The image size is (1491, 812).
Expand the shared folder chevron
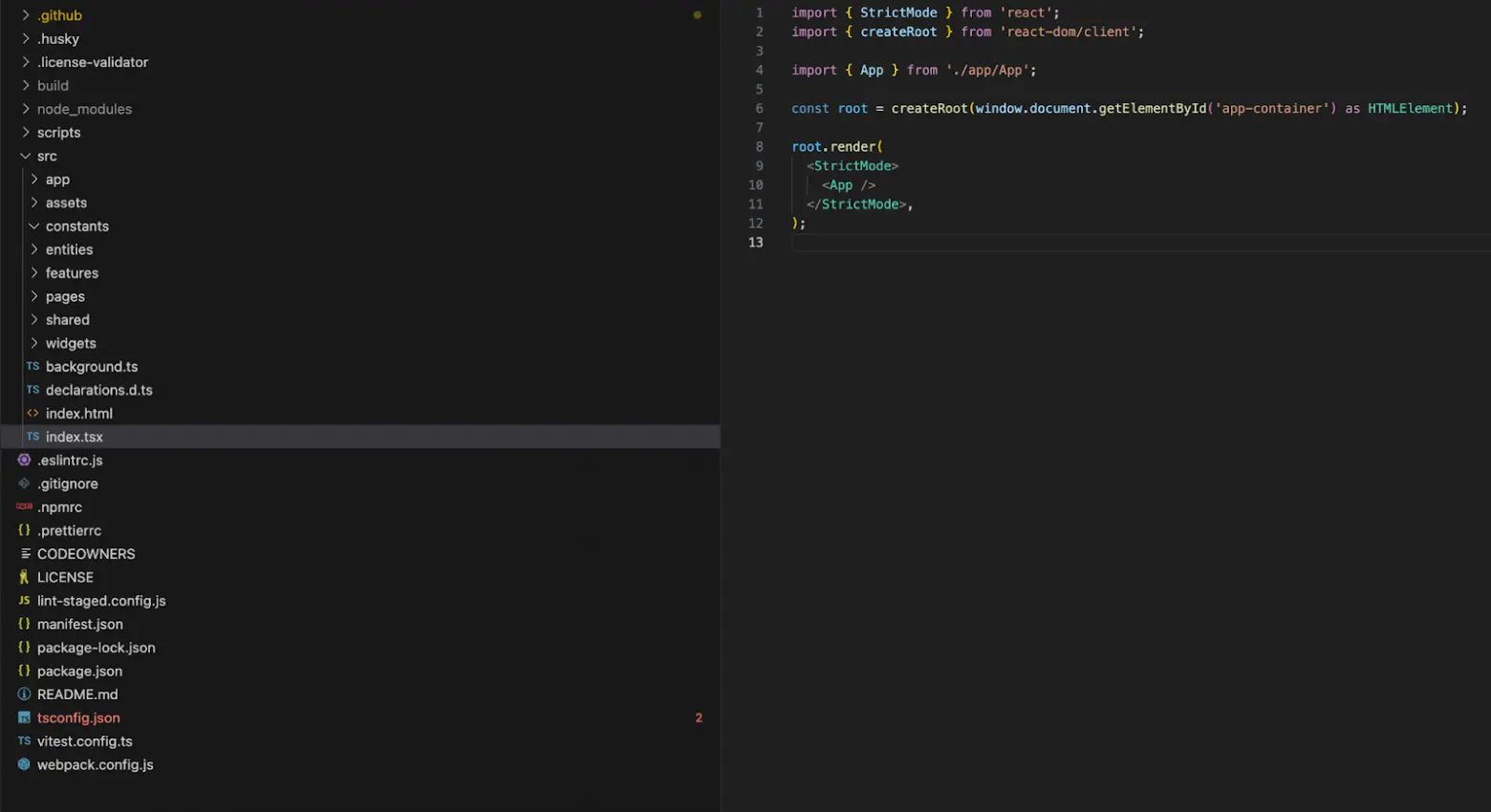click(34, 319)
